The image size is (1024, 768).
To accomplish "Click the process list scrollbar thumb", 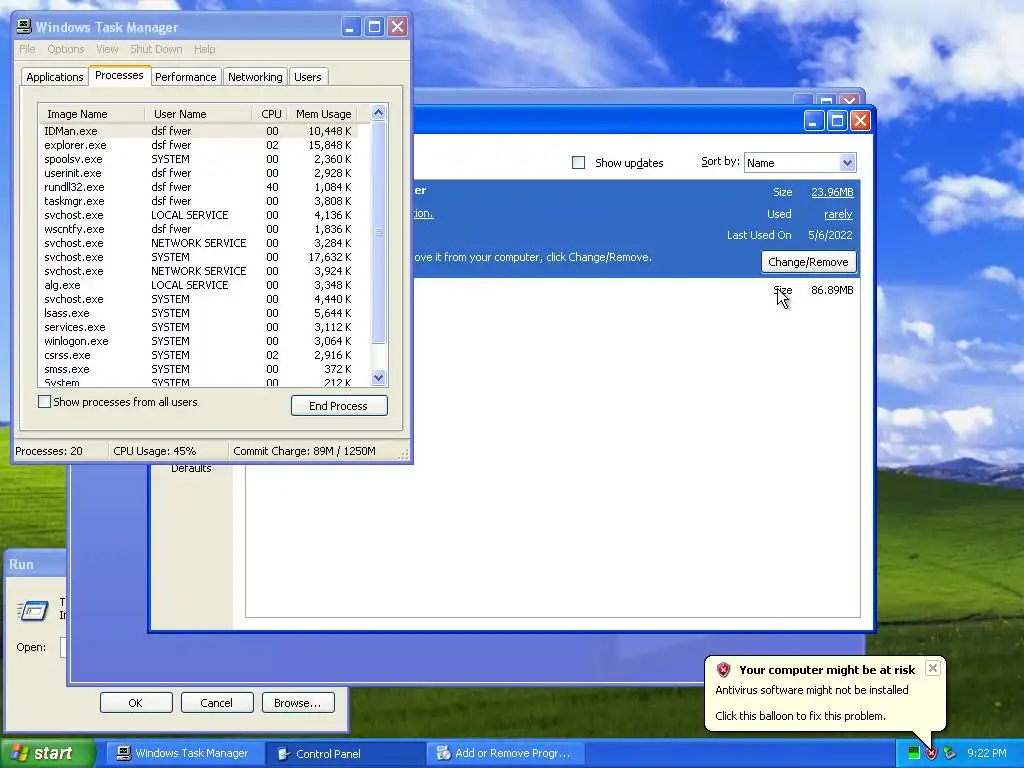I will [378, 232].
